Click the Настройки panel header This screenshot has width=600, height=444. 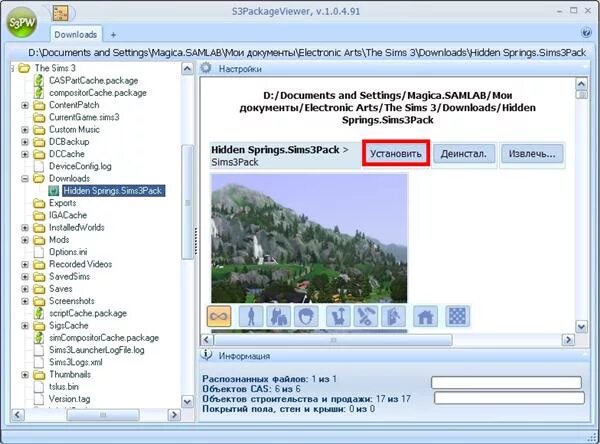[x=393, y=69]
